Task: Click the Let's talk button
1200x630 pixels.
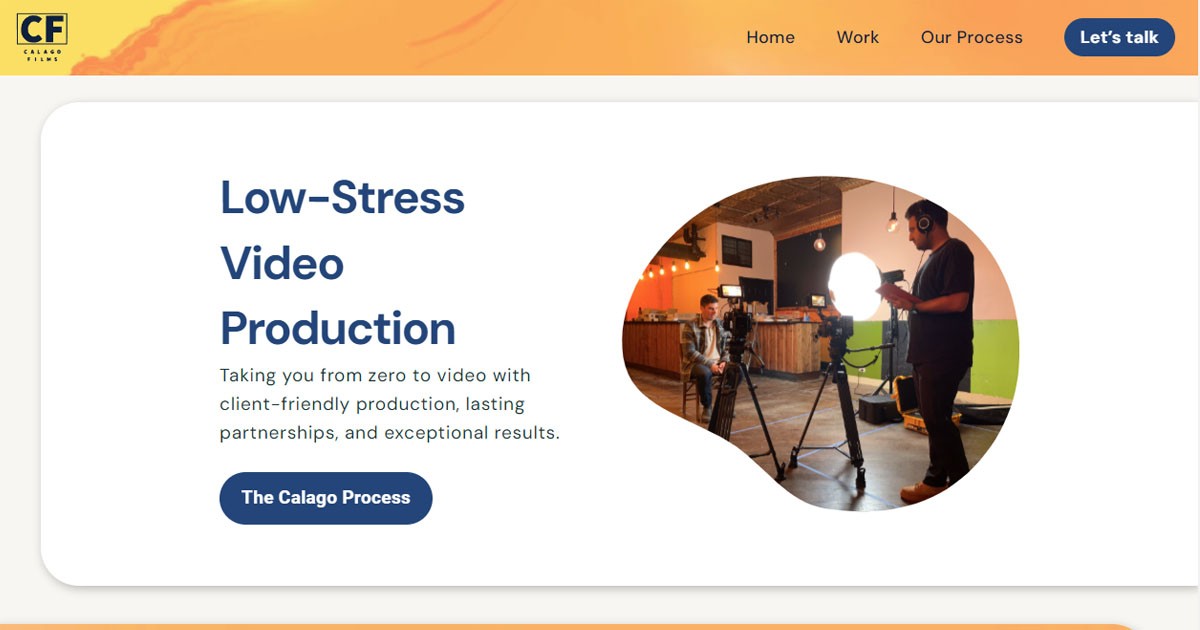Action: pyautogui.click(x=1119, y=37)
